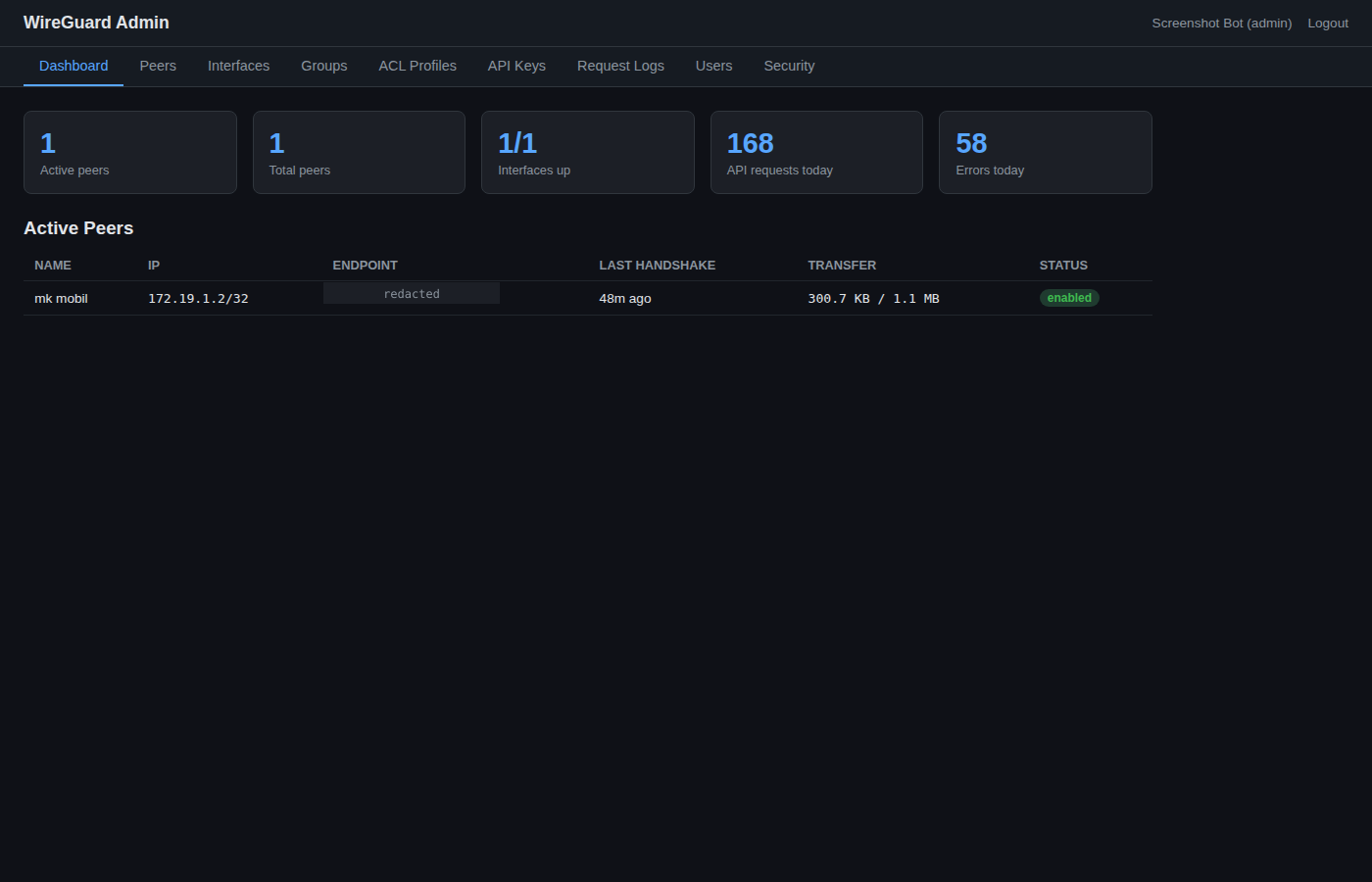The image size is (1372, 882).
Task: Switch to the Peers tab
Action: pyautogui.click(x=158, y=66)
